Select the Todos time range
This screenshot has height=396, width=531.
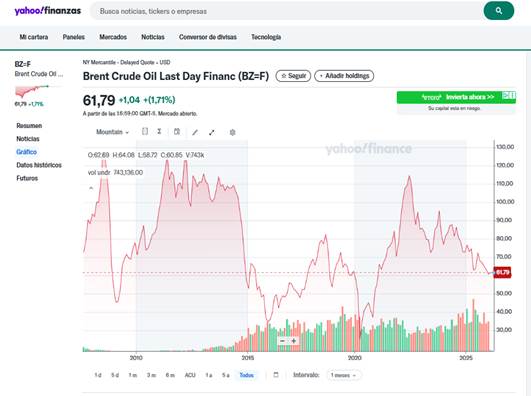(x=247, y=375)
